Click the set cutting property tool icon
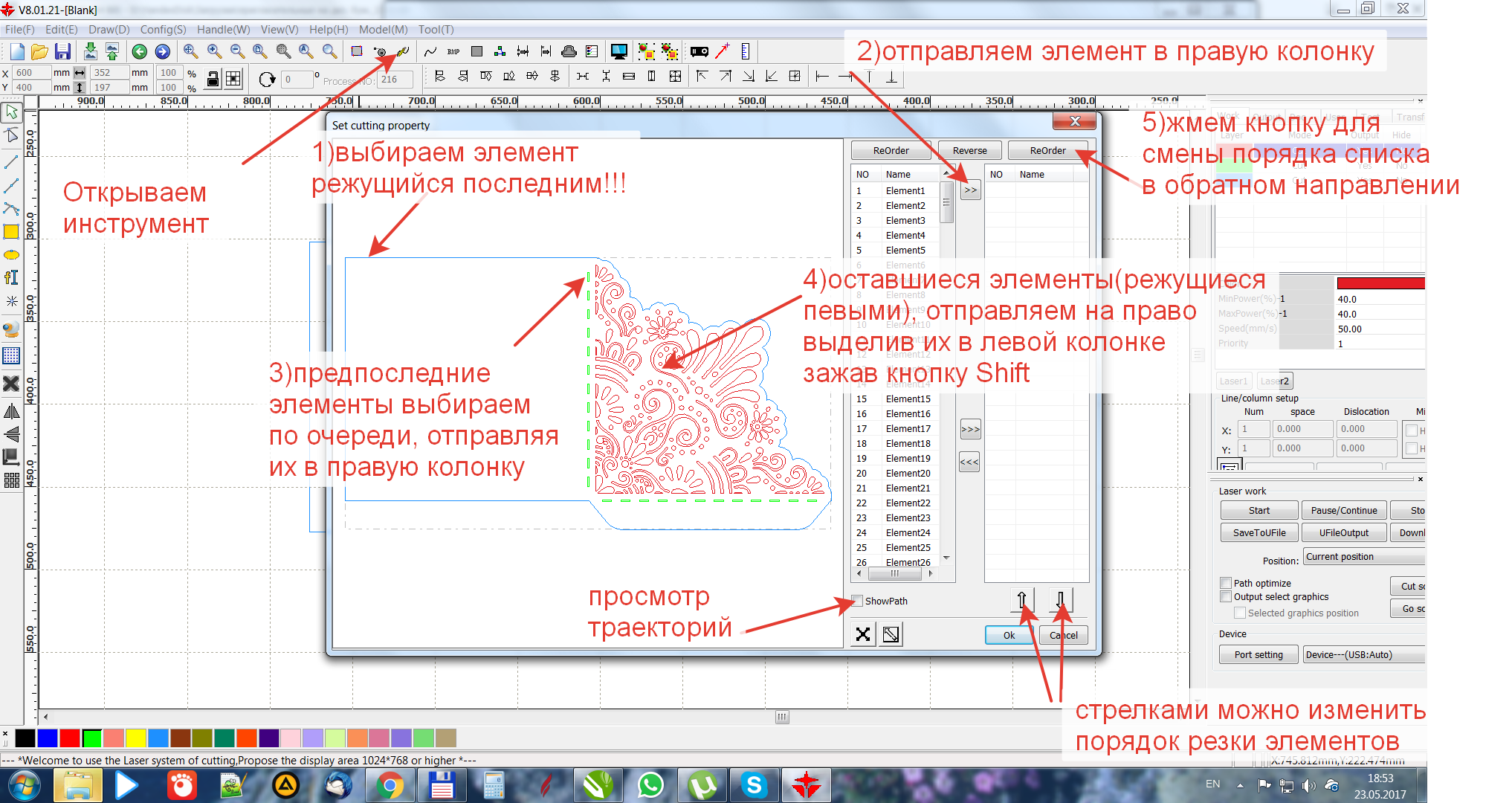The width and height of the screenshot is (1512, 803). tap(402, 51)
